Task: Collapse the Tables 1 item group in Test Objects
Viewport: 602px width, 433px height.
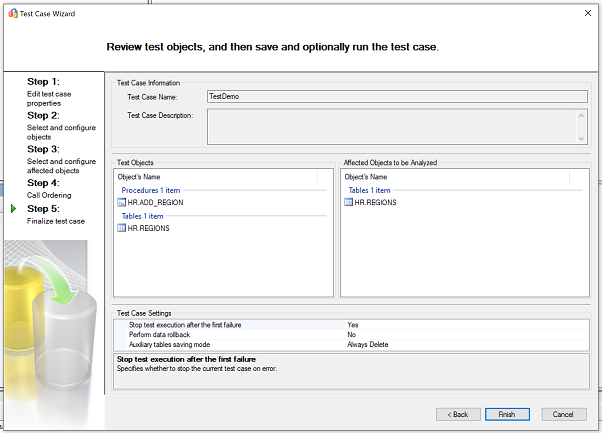Action: [145, 215]
